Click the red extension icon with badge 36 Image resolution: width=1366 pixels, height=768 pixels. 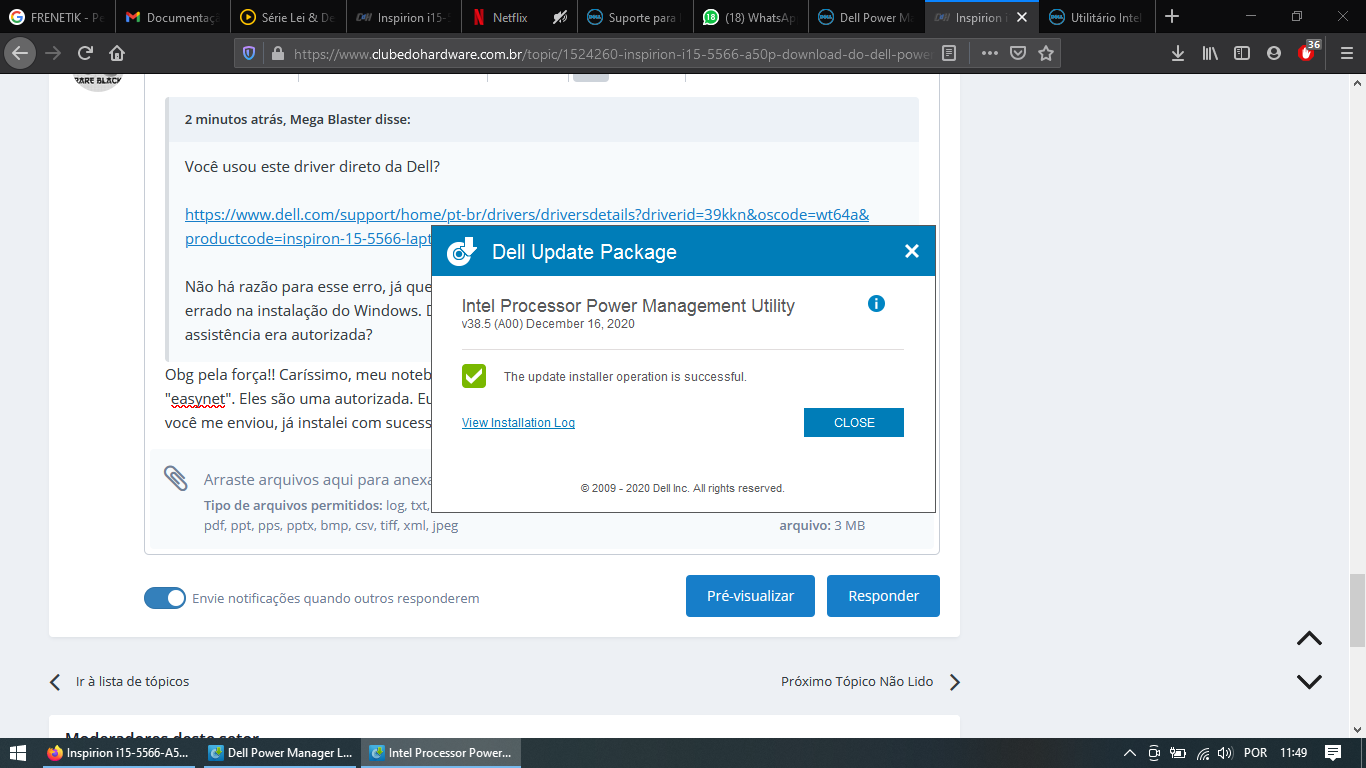1308,52
